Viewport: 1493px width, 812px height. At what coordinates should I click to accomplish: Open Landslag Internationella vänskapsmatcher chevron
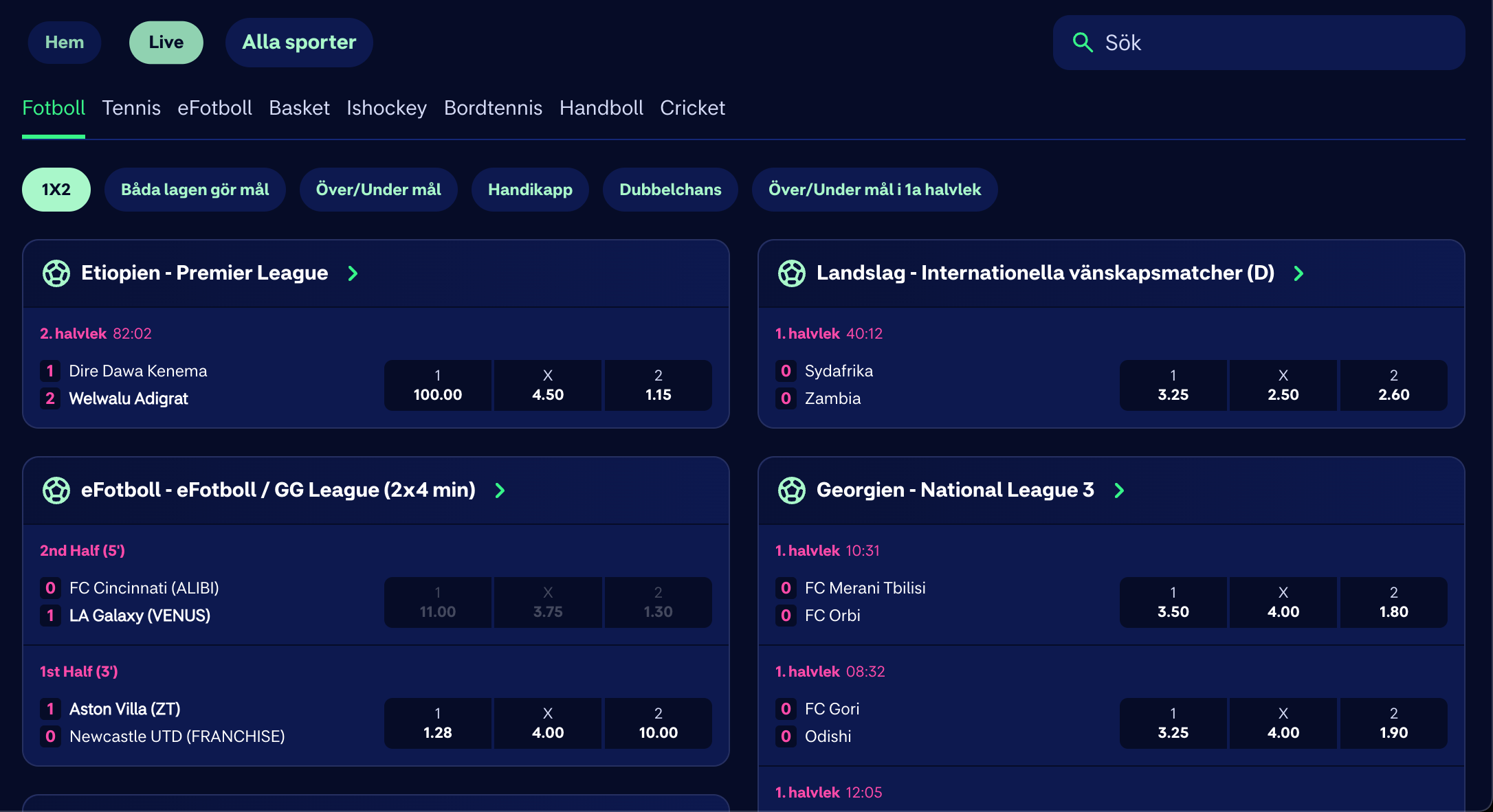click(1298, 273)
